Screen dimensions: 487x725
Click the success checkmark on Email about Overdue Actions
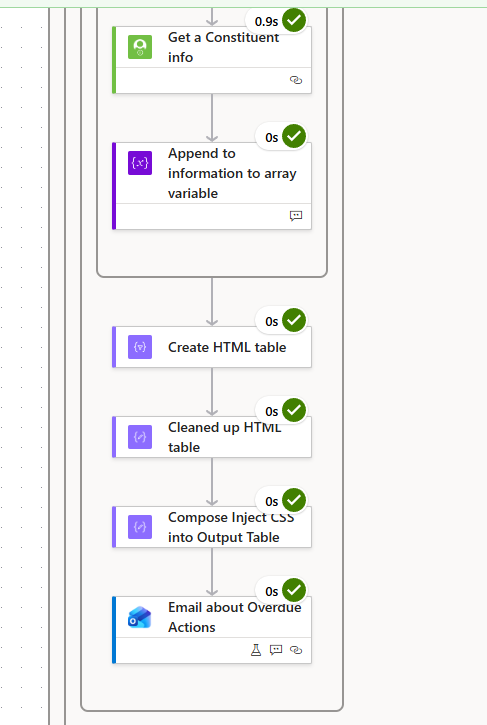coord(294,590)
